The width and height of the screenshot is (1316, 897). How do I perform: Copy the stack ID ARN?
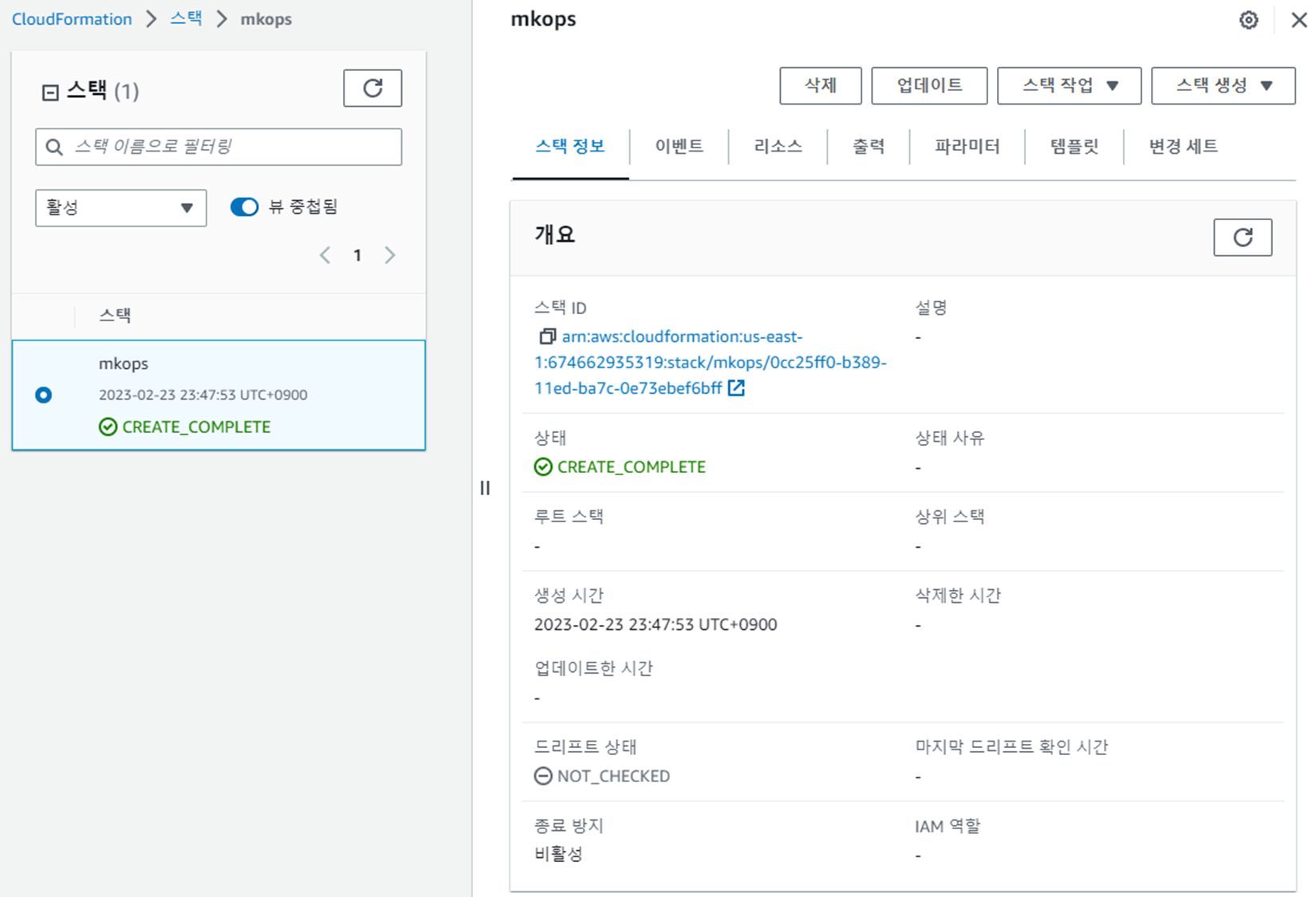[x=546, y=337]
